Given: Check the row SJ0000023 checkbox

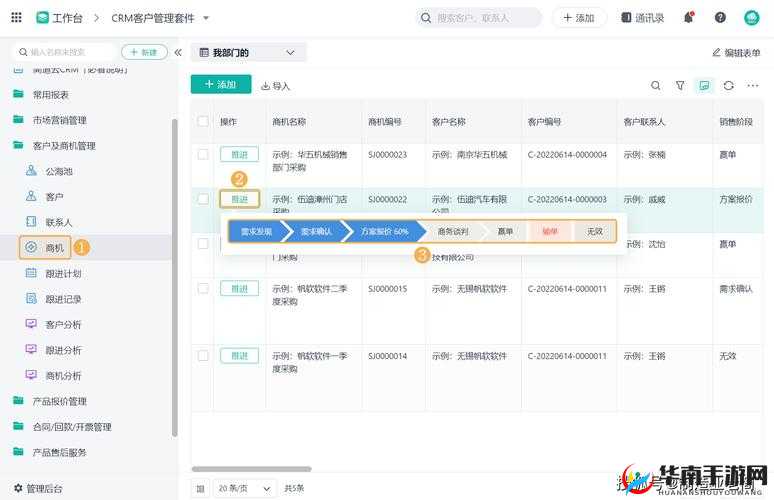Looking at the screenshot, I should 203,154.
